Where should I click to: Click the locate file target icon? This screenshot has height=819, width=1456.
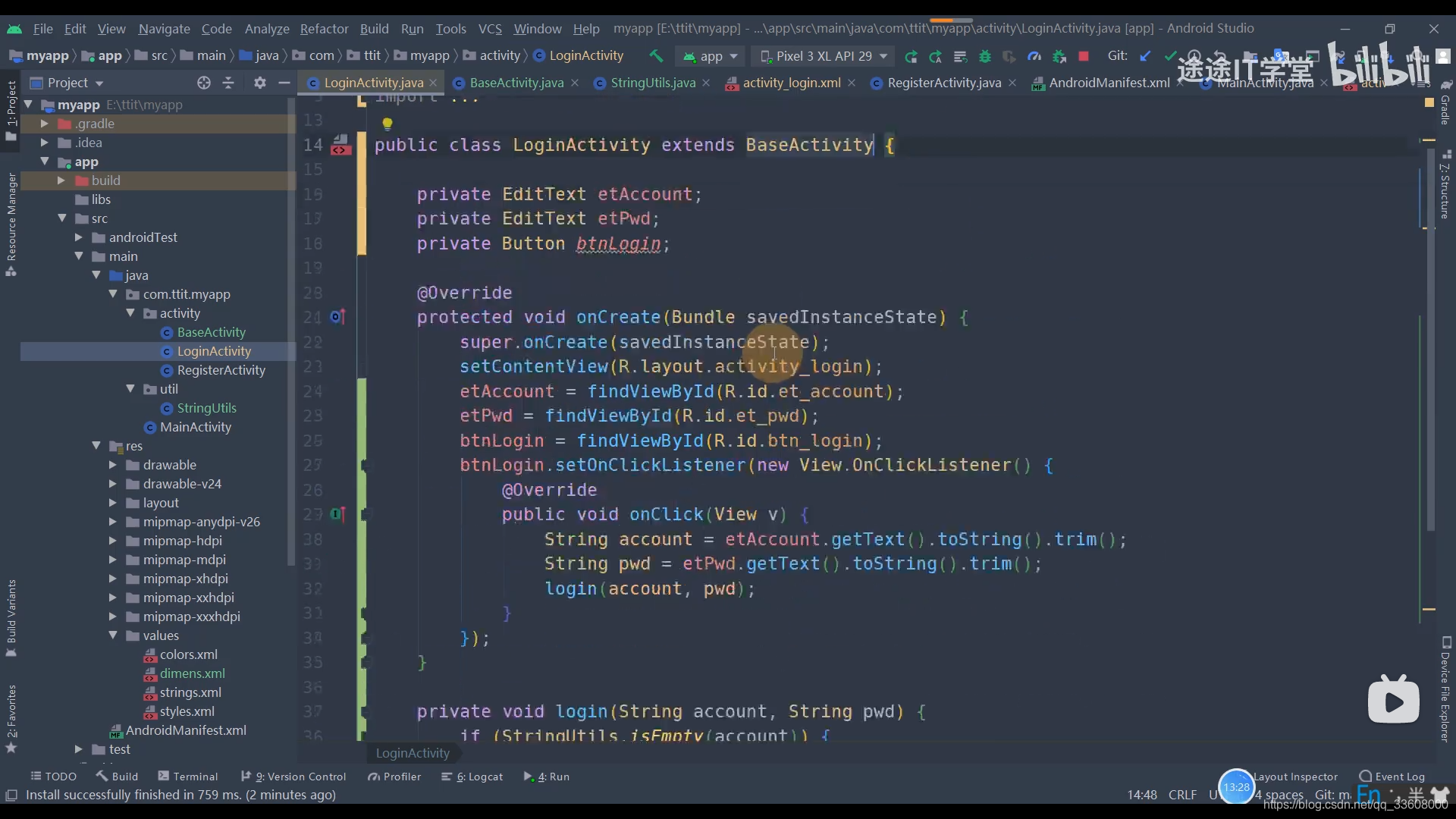[x=203, y=83]
